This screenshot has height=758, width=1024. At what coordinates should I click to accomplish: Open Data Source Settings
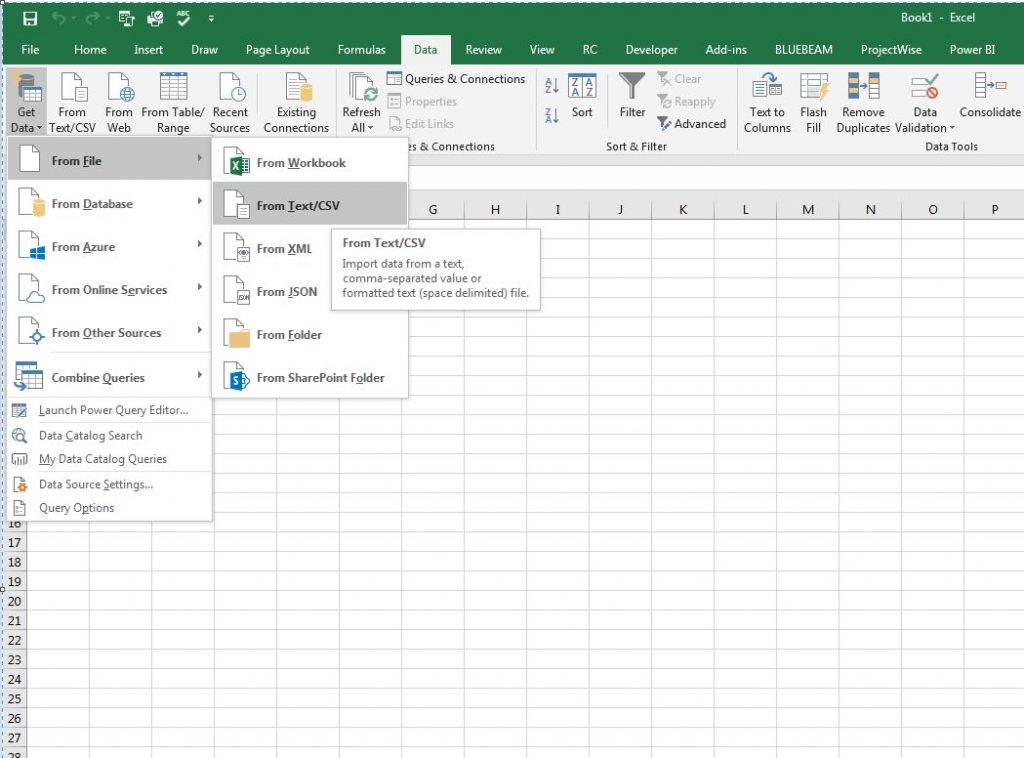click(x=109, y=484)
